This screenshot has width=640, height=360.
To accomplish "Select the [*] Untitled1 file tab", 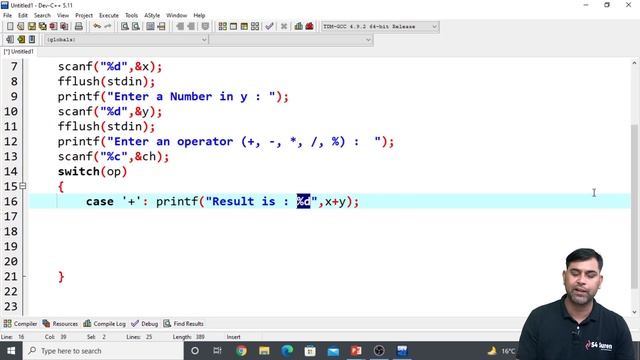I will (19, 52).
